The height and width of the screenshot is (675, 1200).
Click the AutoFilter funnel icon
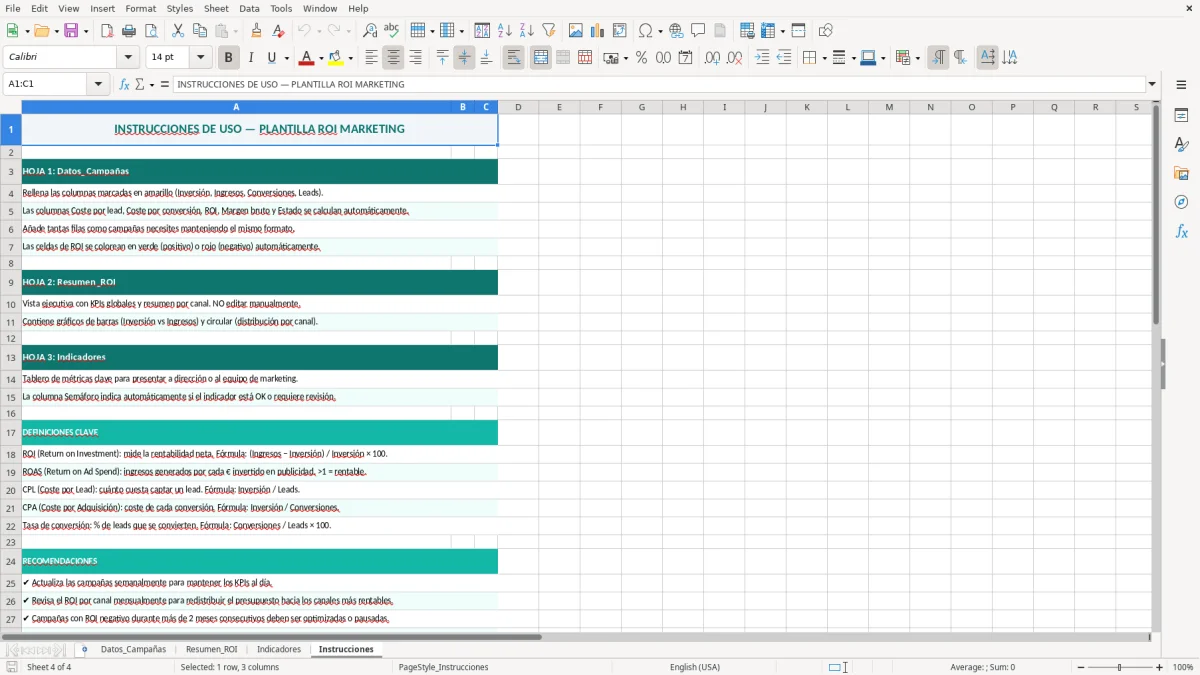pos(549,31)
